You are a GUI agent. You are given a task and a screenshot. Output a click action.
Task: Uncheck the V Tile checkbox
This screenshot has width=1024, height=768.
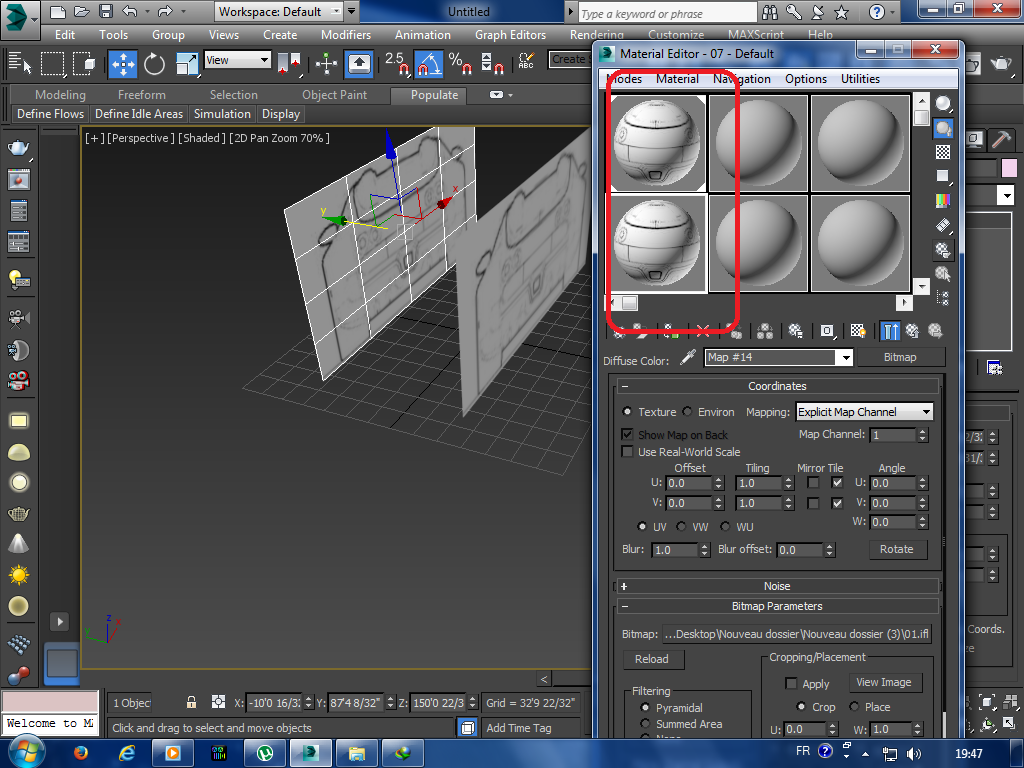(x=837, y=504)
